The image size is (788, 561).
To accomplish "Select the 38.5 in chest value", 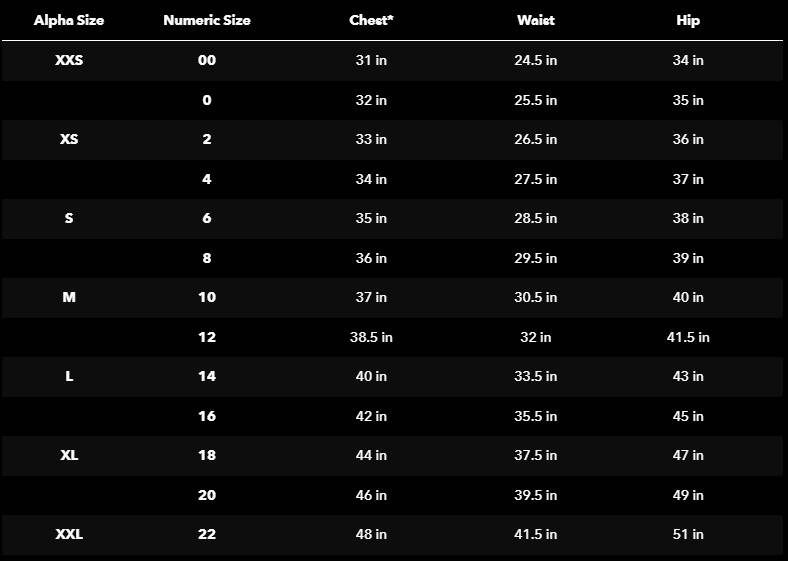I will pos(371,337).
